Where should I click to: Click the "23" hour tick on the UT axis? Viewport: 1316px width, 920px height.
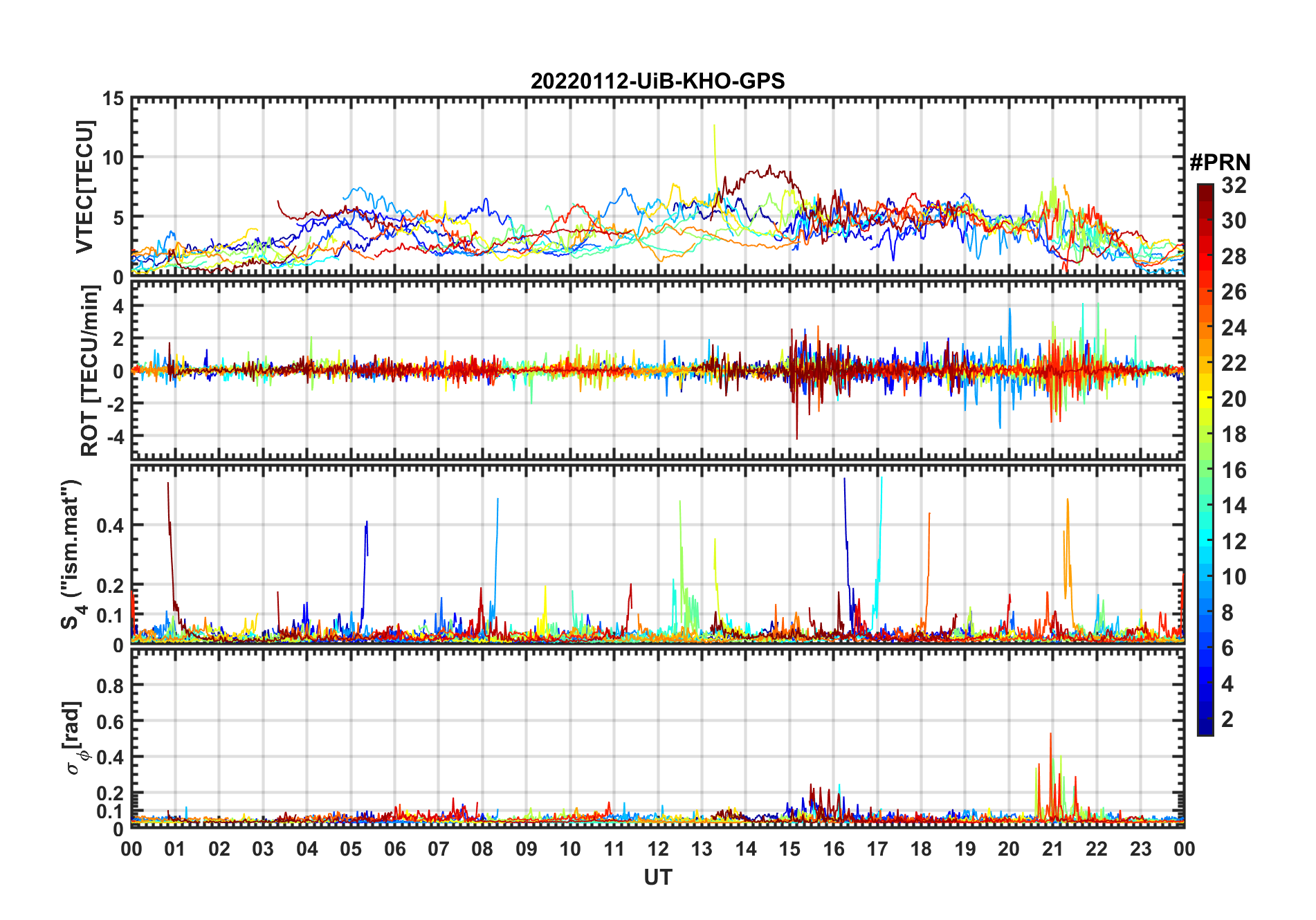click(1140, 849)
